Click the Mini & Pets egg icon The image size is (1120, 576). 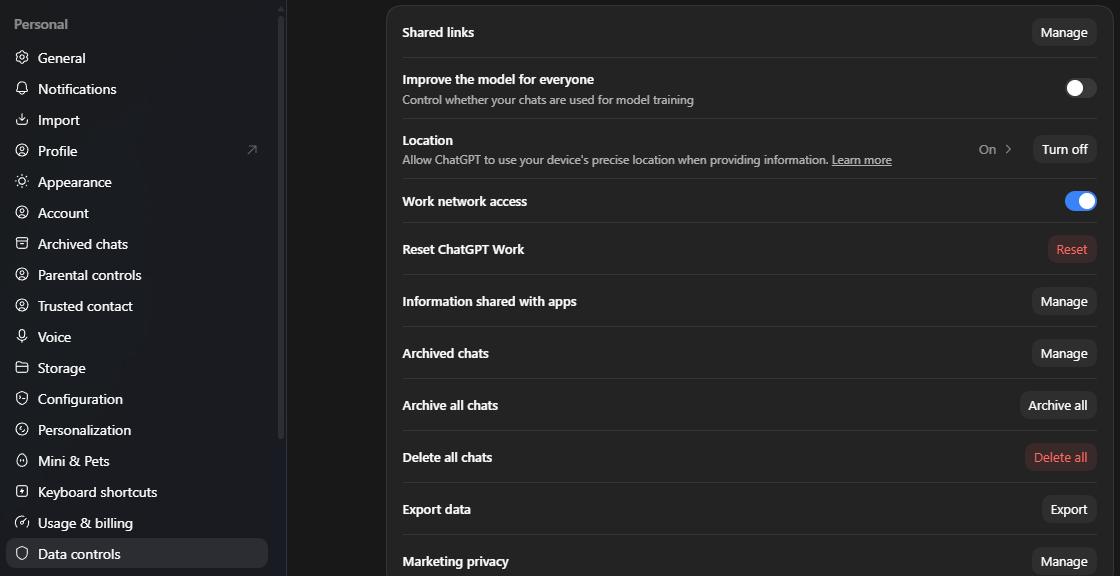22,461
